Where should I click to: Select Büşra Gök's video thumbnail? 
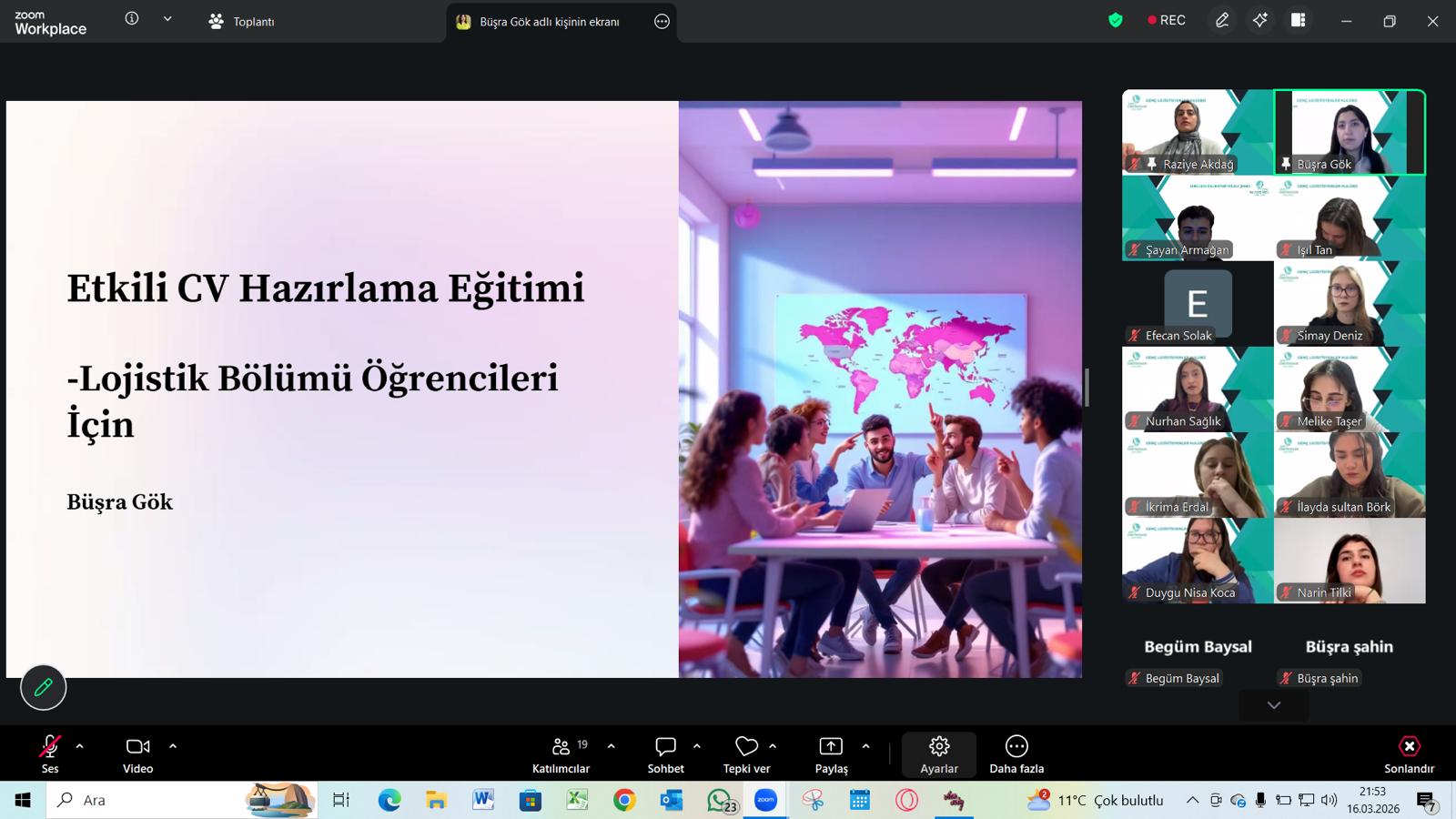1350,132
